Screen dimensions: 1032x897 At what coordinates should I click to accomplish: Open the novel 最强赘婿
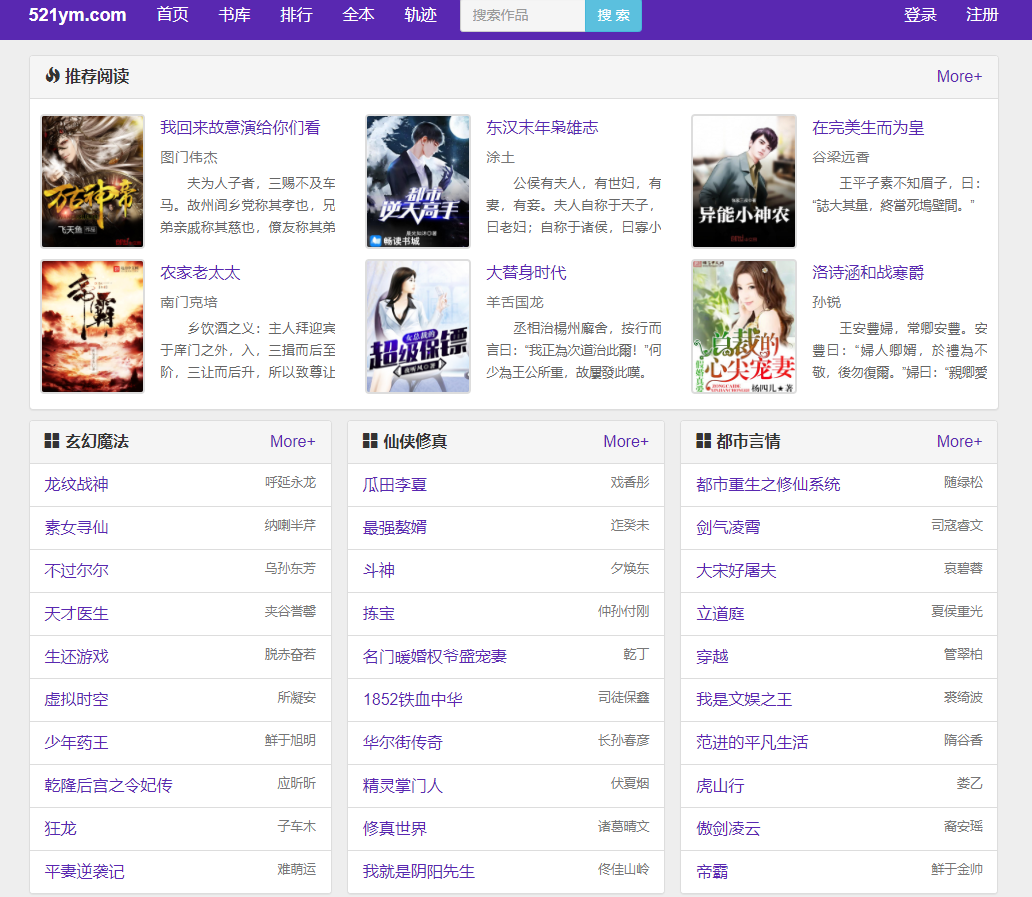pyautogui.click(x=395, y=527)
